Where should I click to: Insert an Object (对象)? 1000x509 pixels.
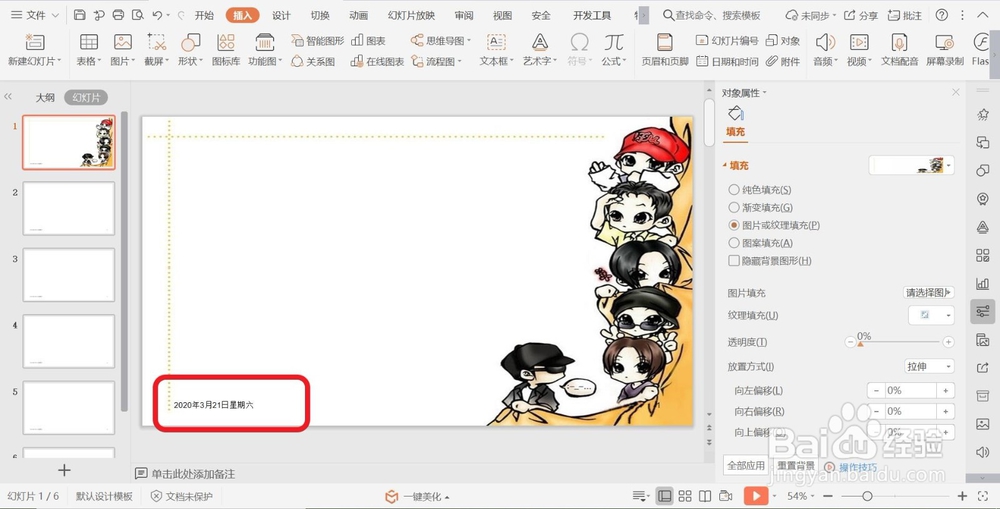coord(783,41)
